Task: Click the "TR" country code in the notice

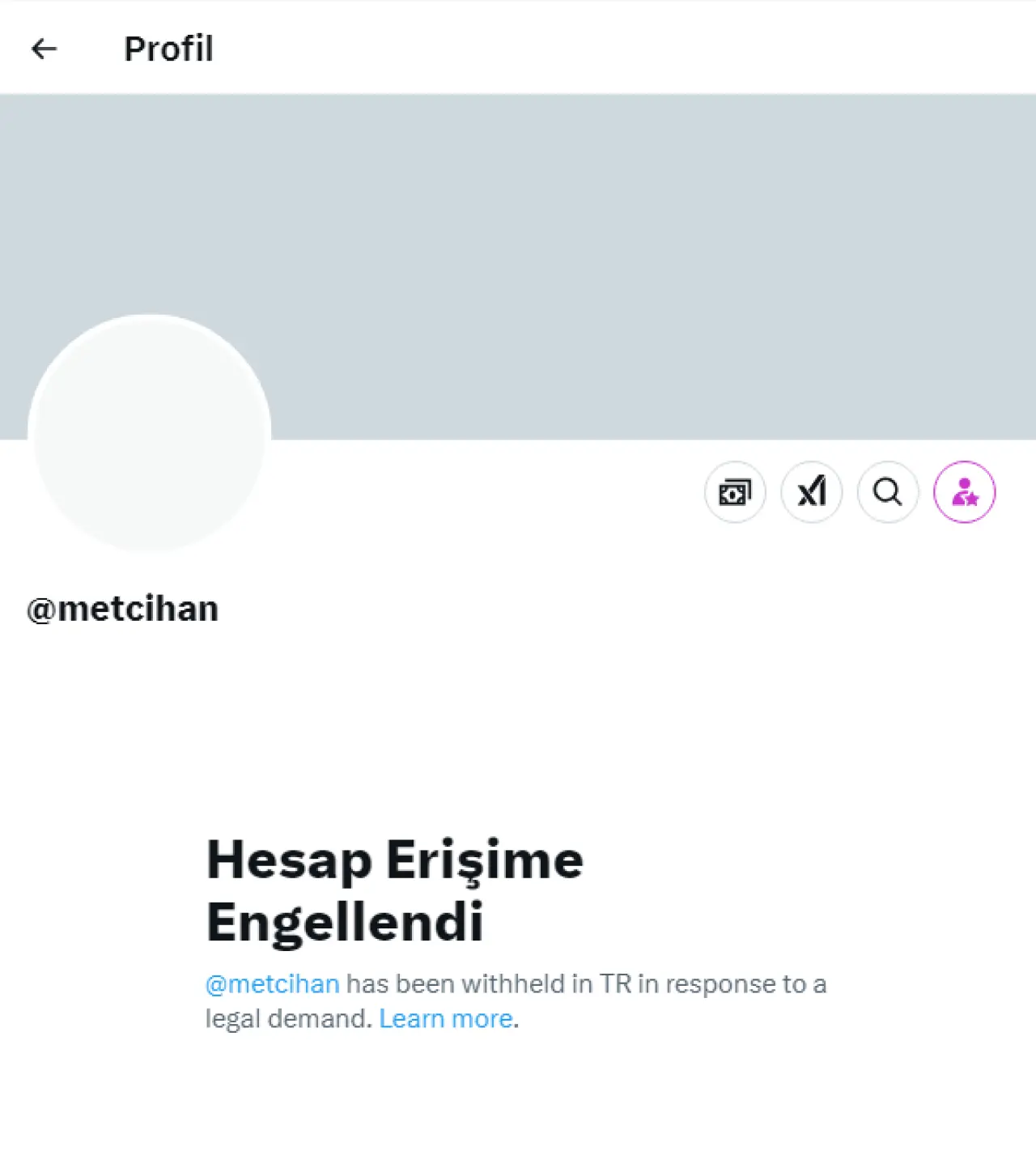Action: [x=615, y=984]
